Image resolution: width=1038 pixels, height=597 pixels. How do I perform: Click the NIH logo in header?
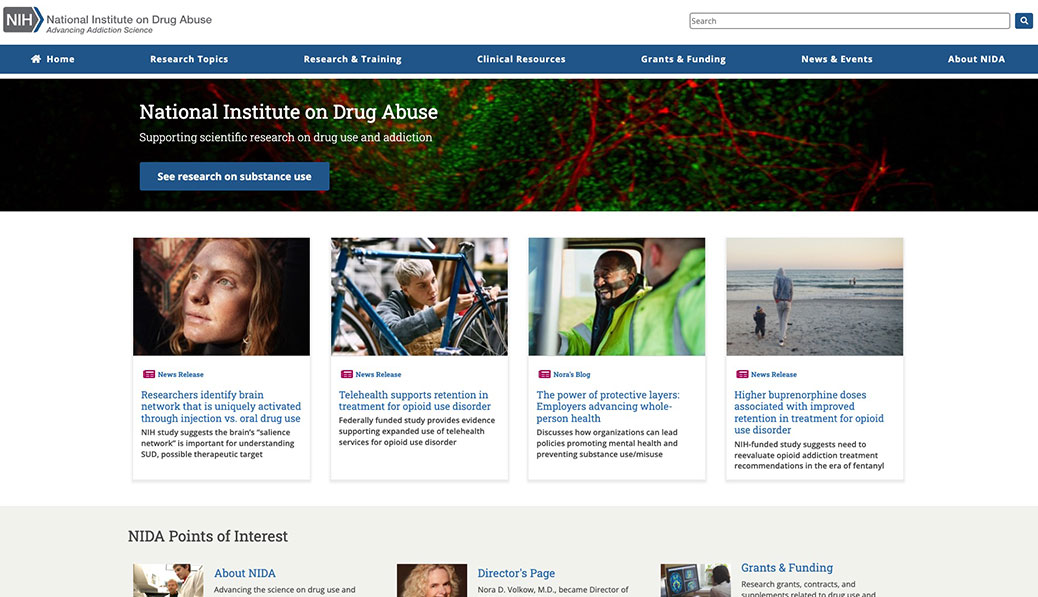(x=23, y=19)
